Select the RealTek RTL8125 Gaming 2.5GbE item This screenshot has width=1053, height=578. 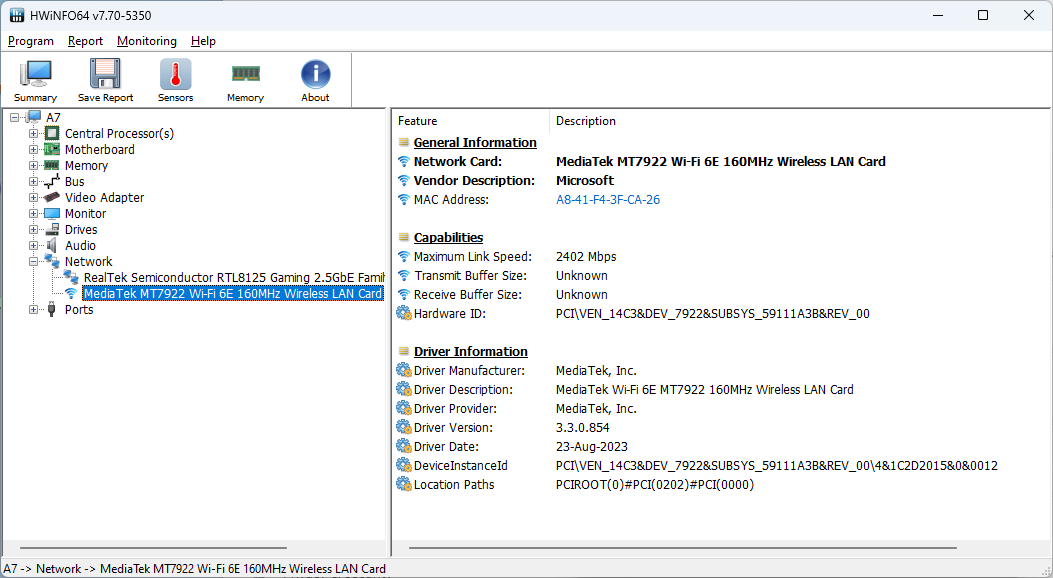[234, 277]
